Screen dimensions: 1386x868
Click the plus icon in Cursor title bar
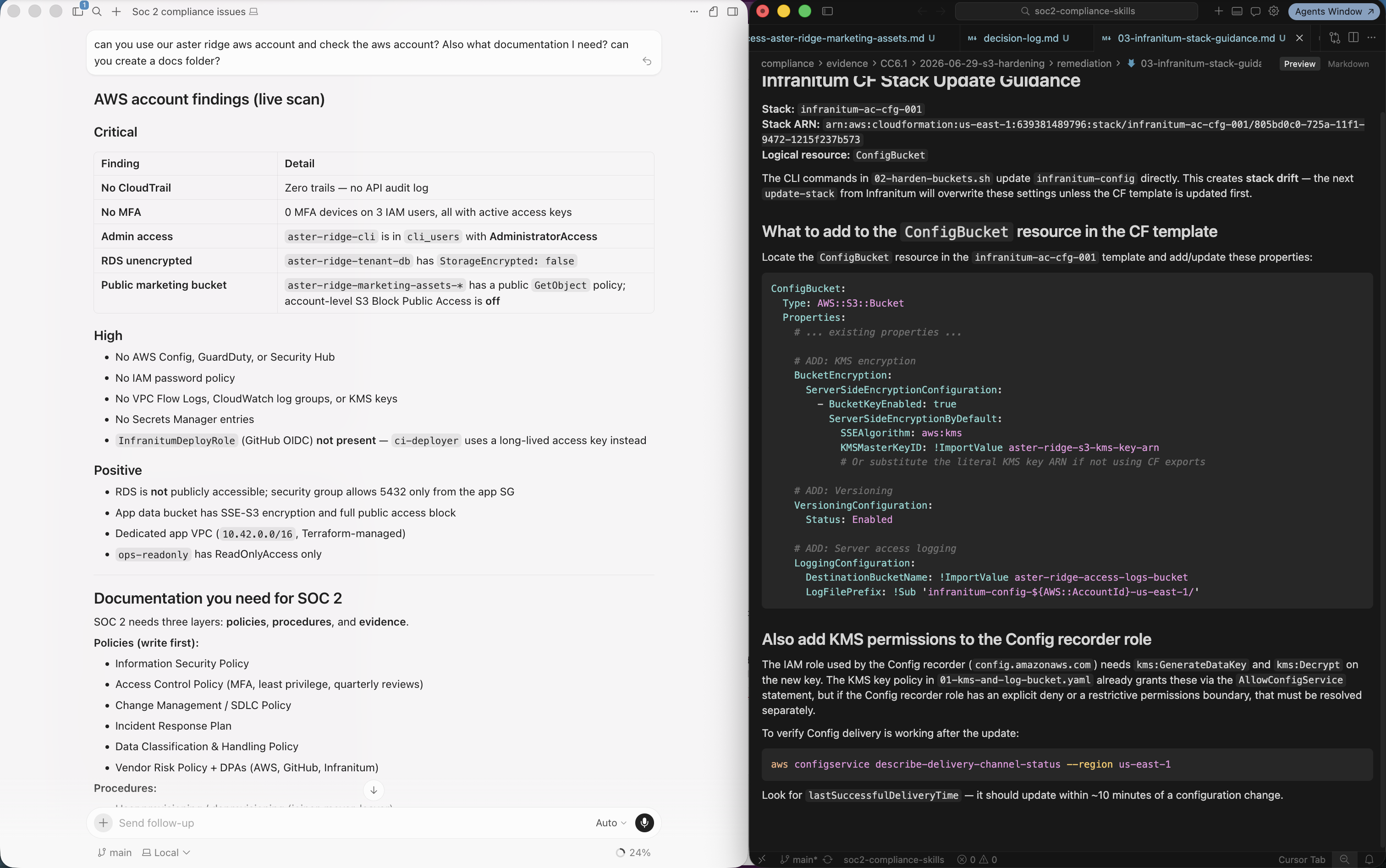[1218, 11]
